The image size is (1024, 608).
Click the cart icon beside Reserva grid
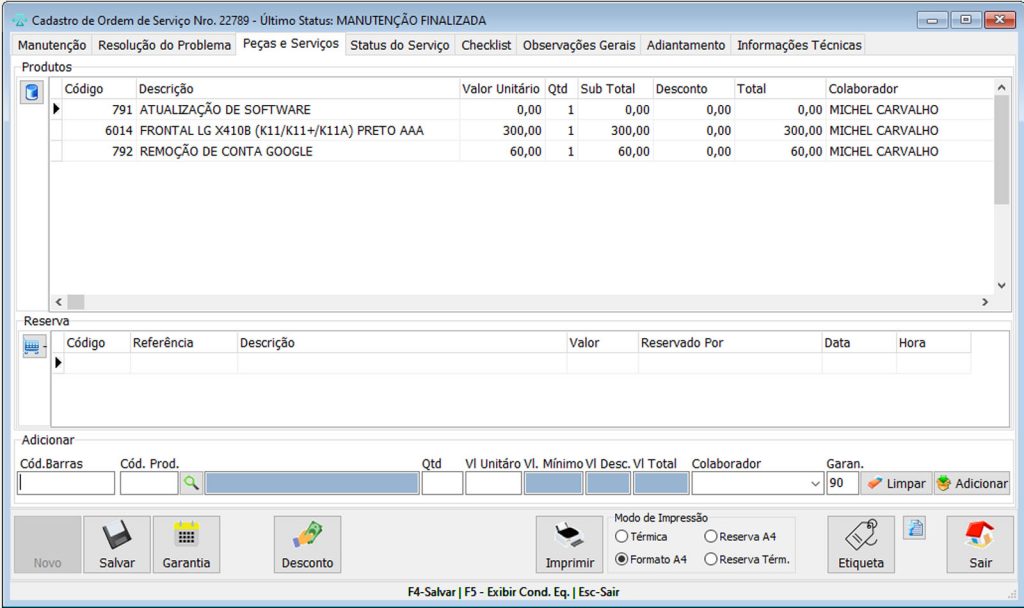pyautogui.click(x=32, y=346)
